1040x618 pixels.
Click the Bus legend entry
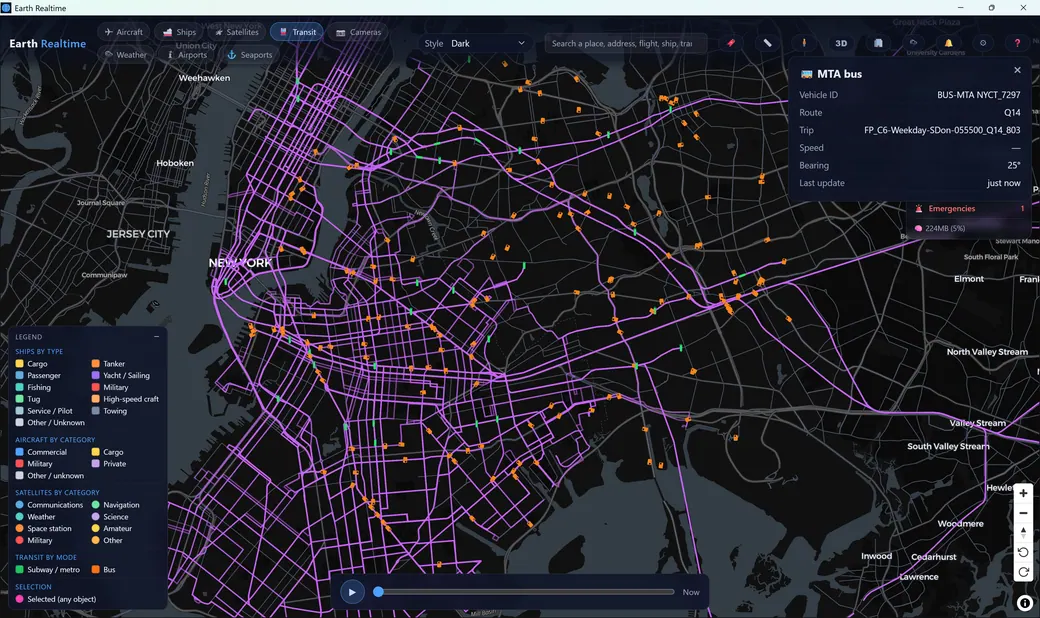click(103, 570)
